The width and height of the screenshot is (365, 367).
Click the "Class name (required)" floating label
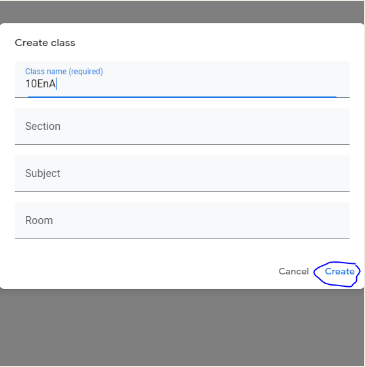pos(64,71)
